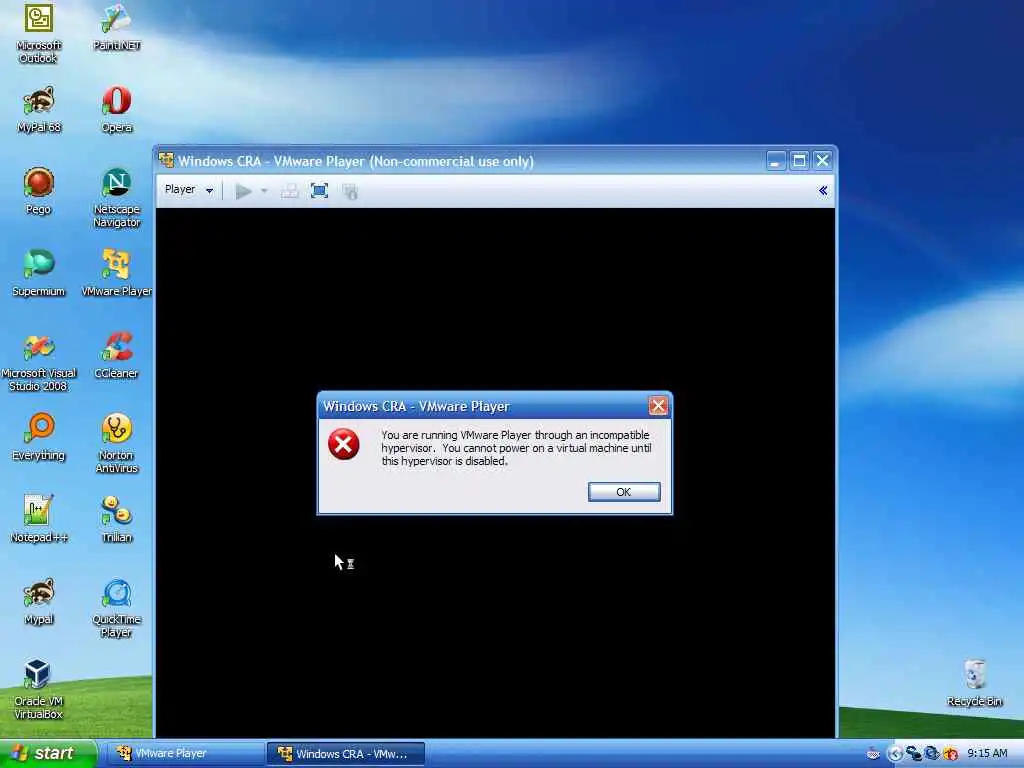Click the Unity mode toolbar icon

[x=350, y=191]
